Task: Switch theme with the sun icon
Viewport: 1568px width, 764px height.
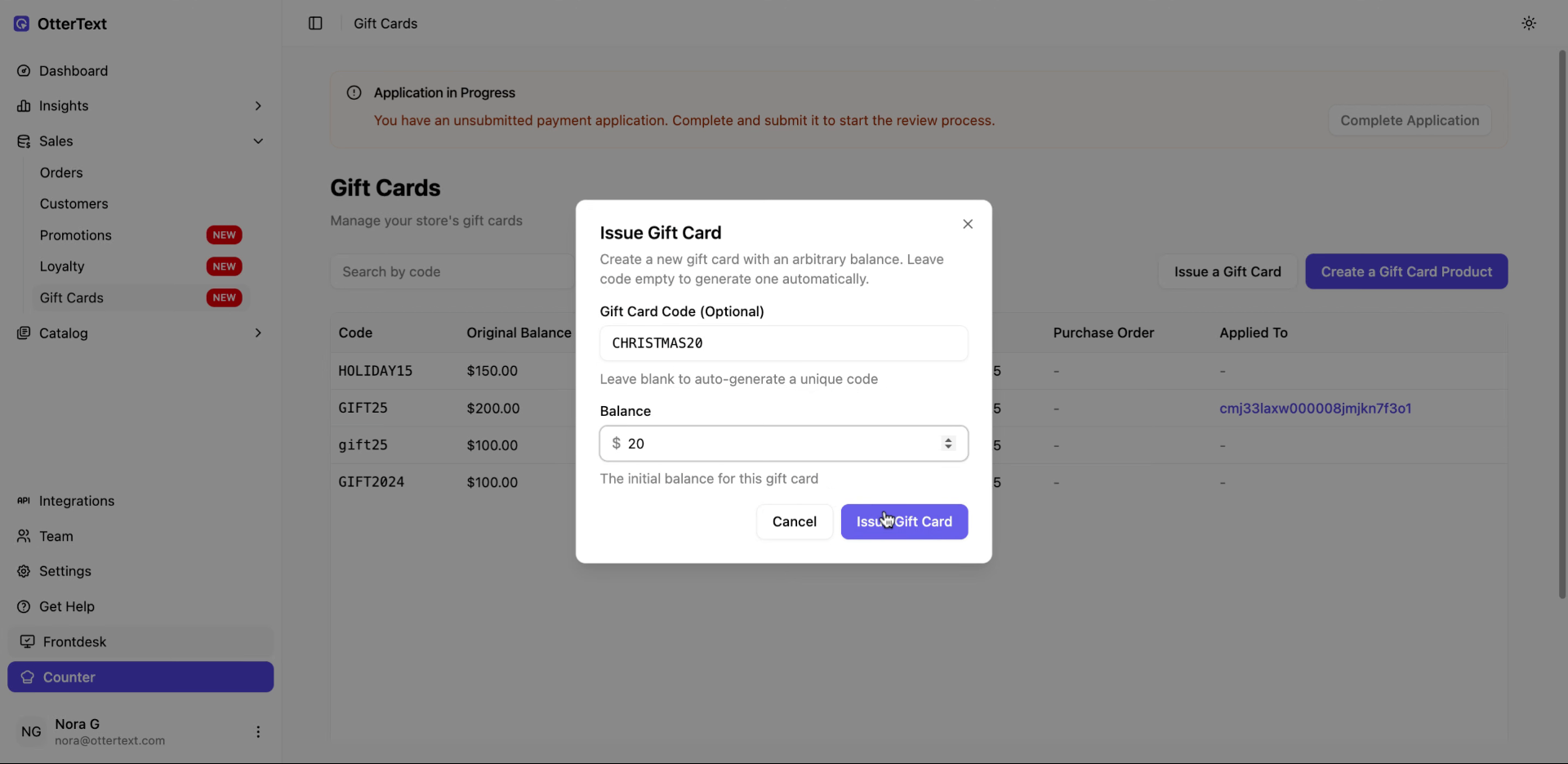Action: (1529, 24)
